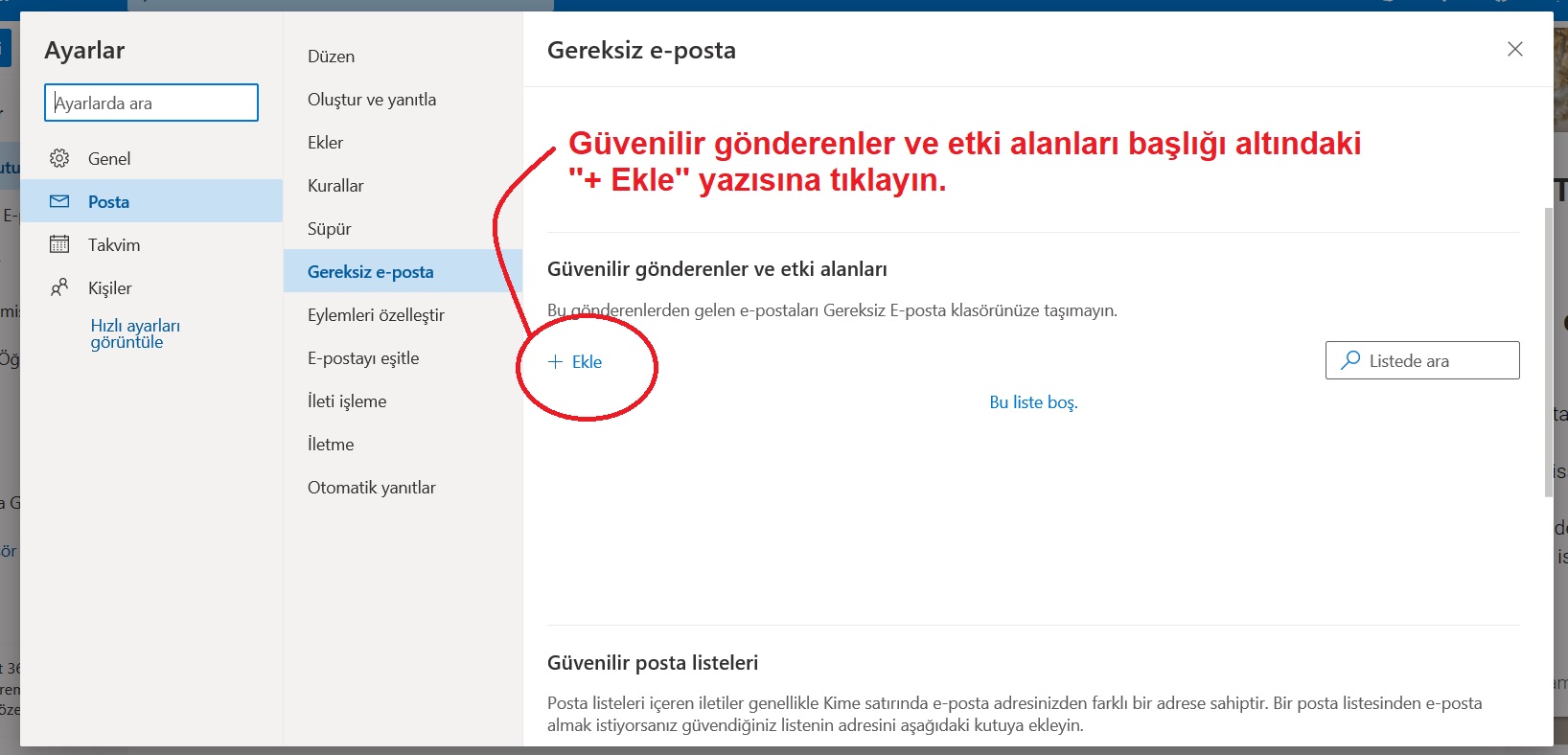Viewport: 1568px width, 755px height.
Task: Click Ekle under Güvenilir gönderenler
Action: click(x=587, y=362)
